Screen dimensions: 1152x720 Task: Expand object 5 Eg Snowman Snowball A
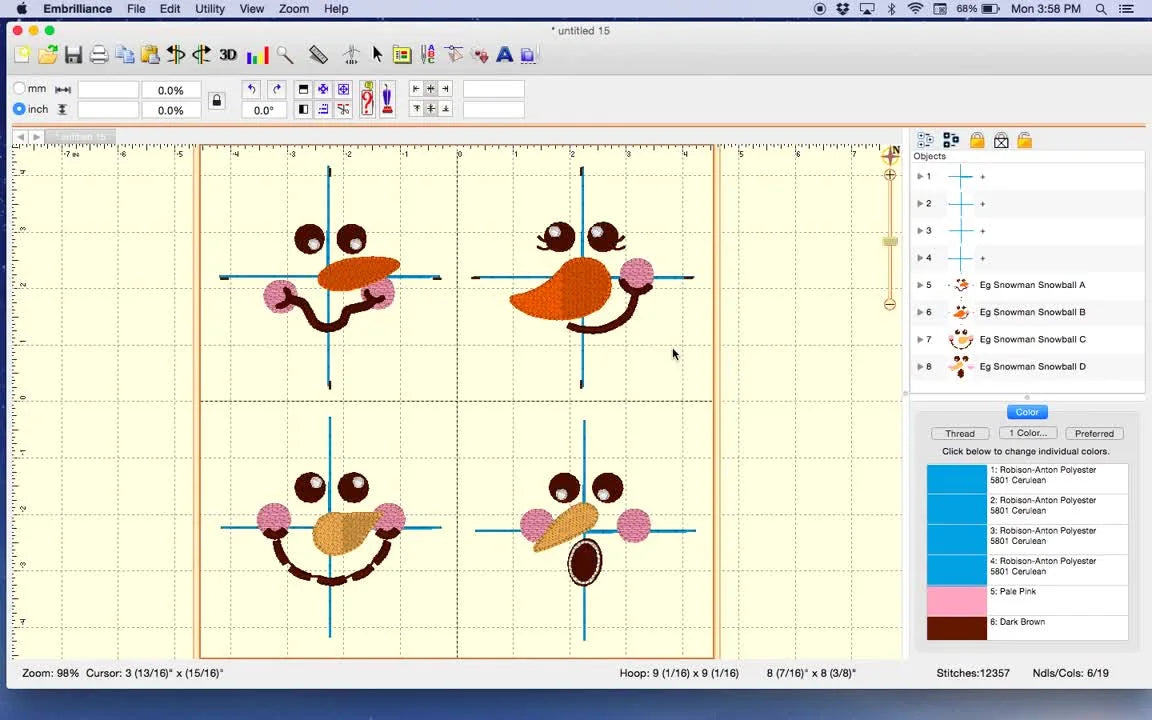(921, 285)
